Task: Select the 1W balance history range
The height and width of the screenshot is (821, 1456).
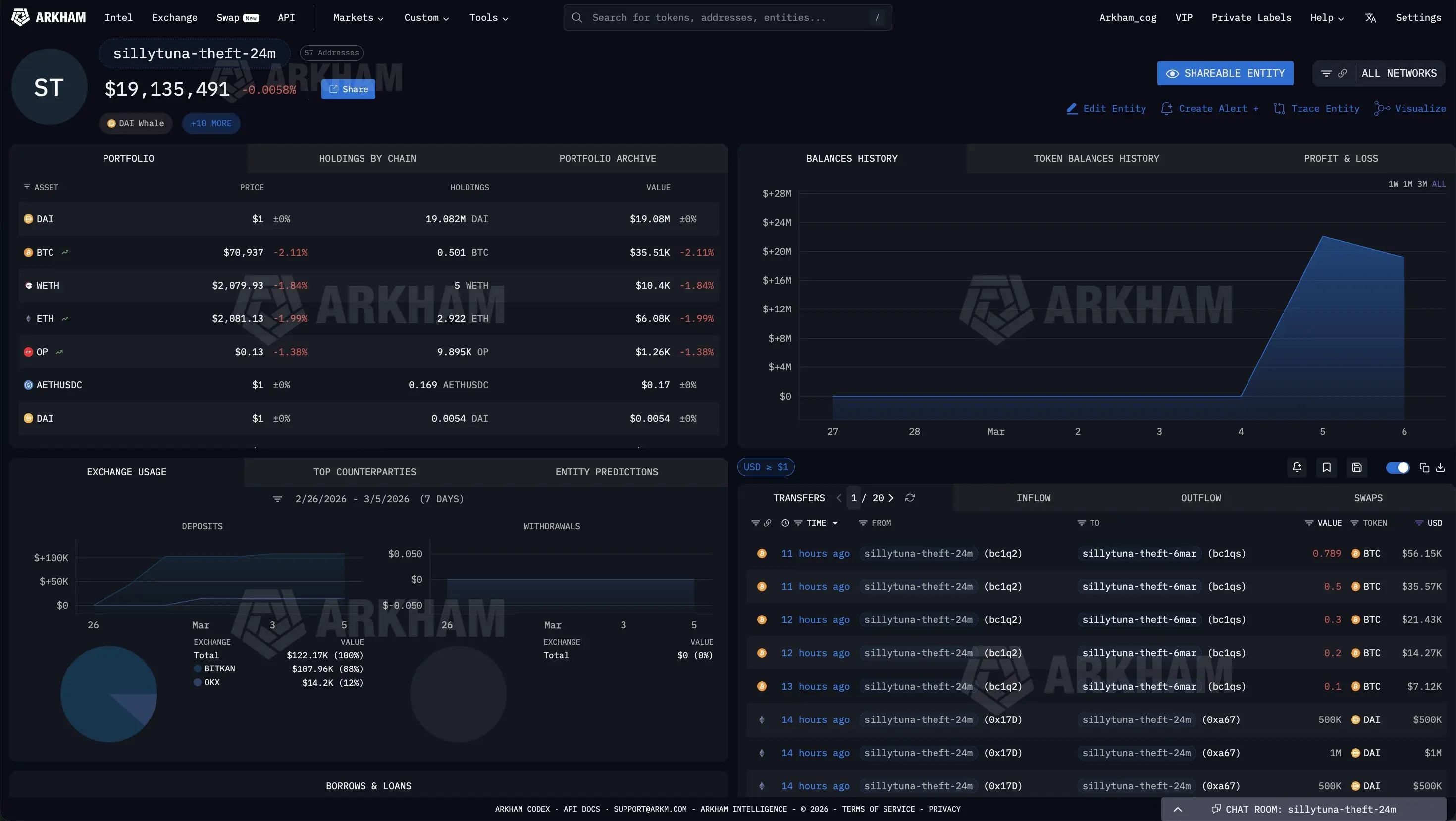Action: coord(1393,184)
